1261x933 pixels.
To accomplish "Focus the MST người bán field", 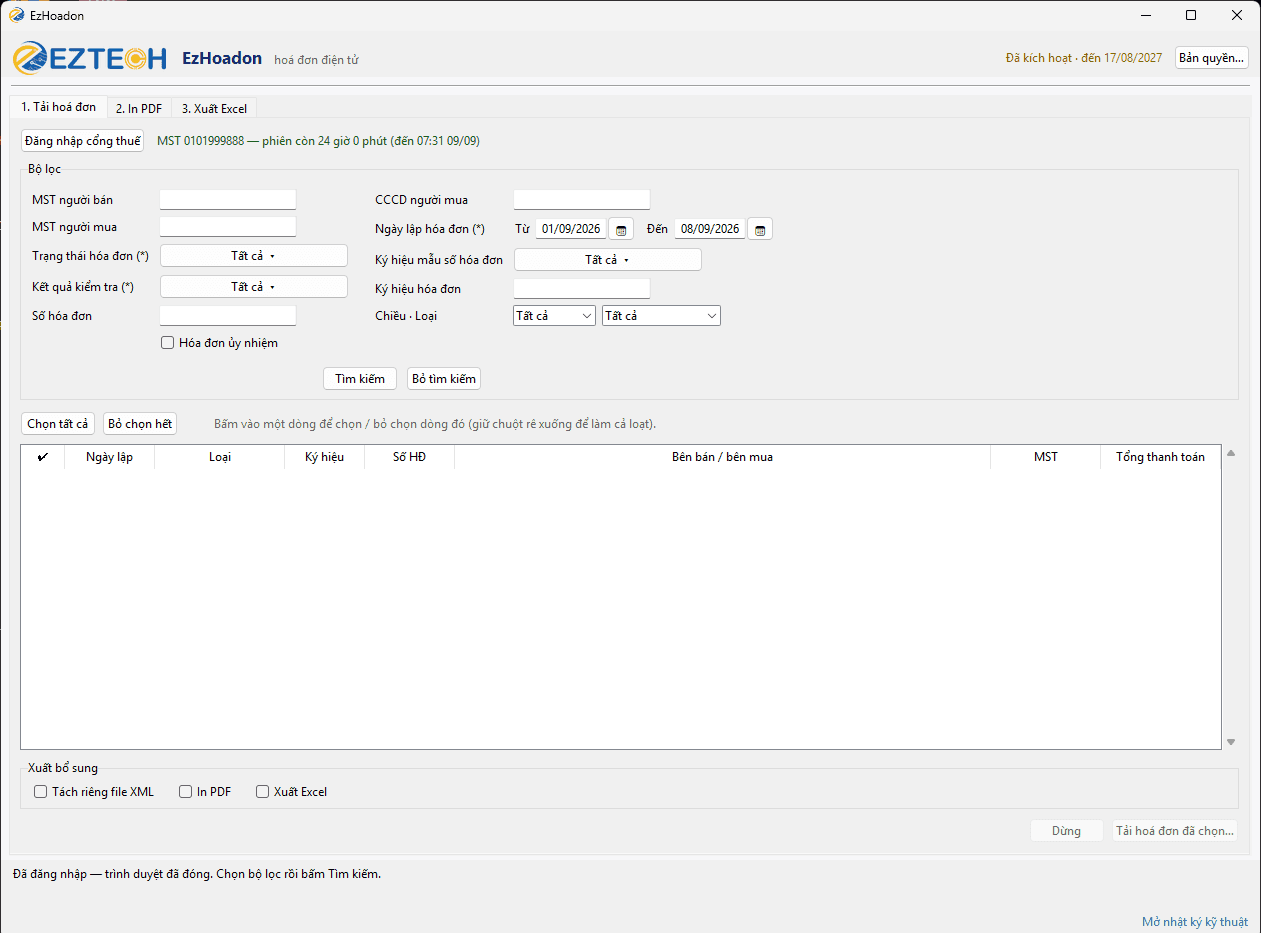I will 228,200.
